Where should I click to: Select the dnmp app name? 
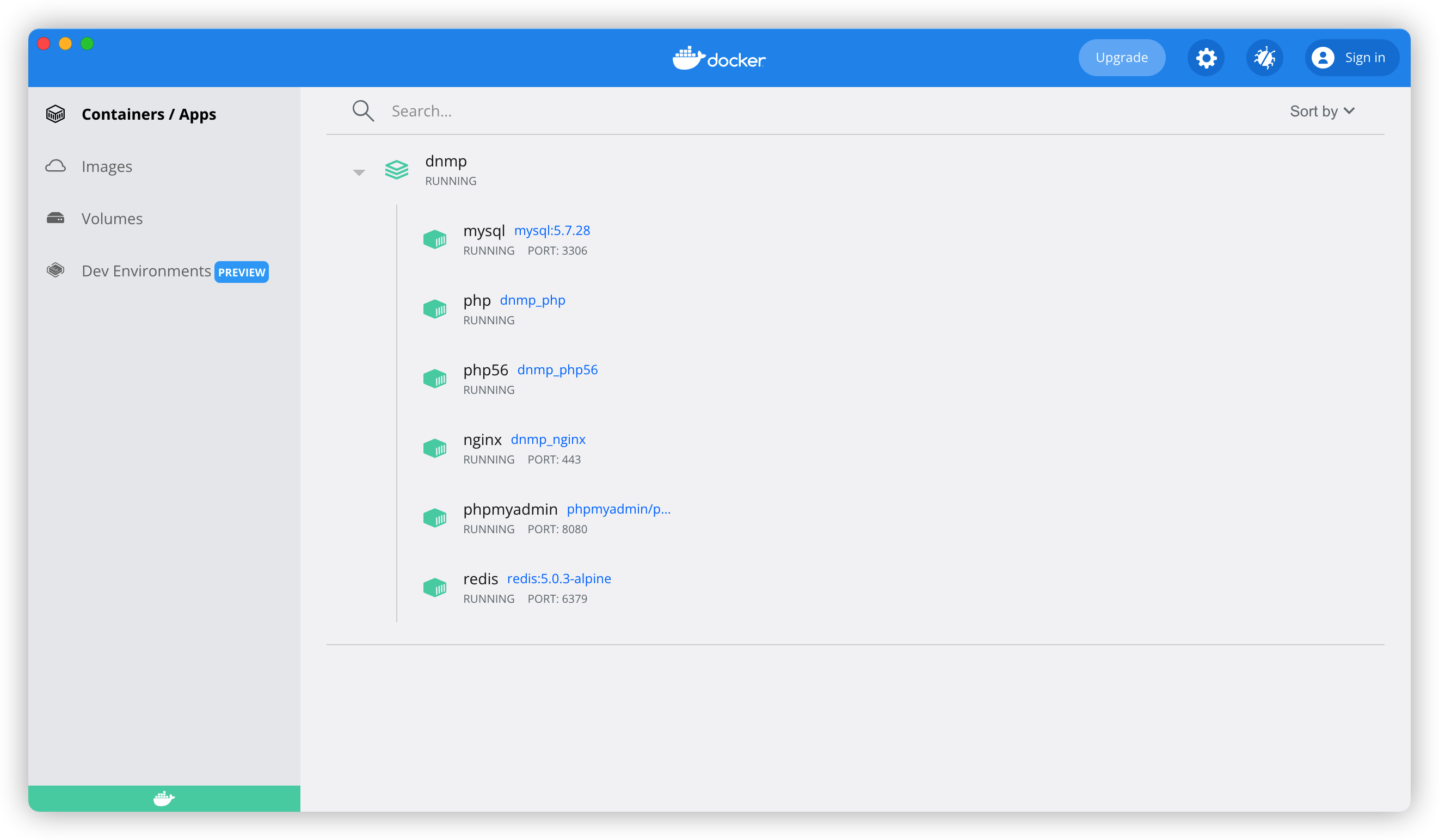(446, 161)
